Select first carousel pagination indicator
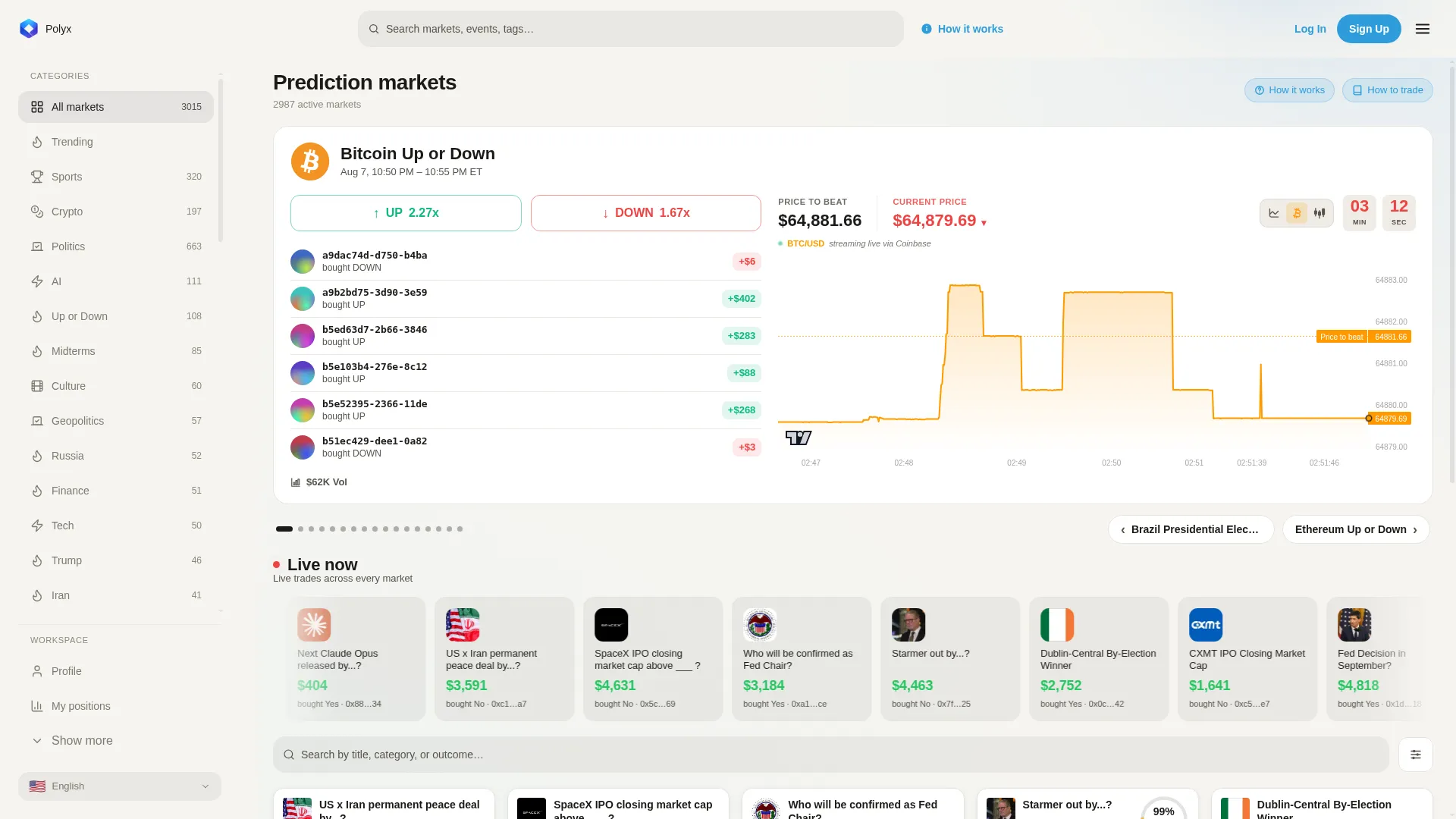 coord(284,529)
